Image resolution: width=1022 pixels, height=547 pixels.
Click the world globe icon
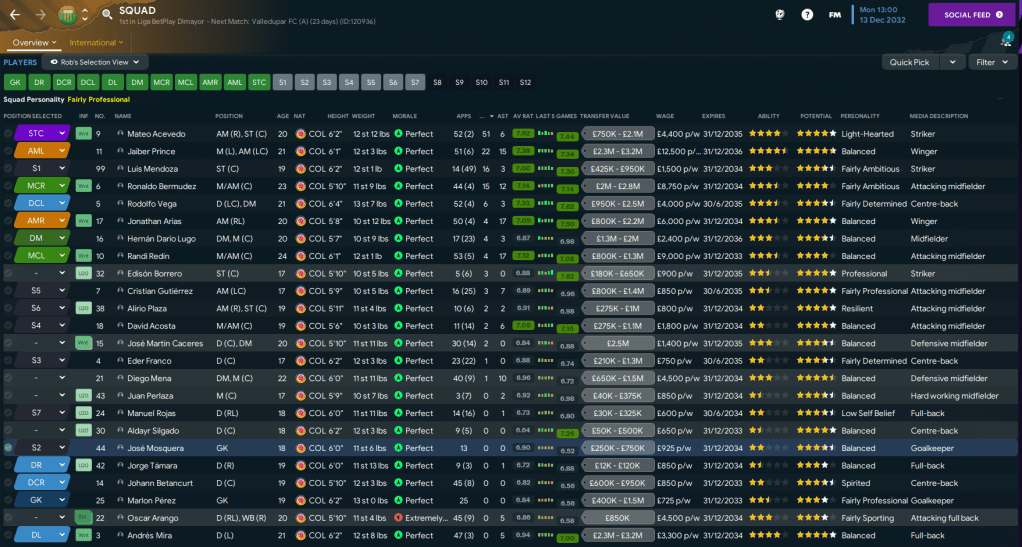pyautogui.click(x=780, y=15)
